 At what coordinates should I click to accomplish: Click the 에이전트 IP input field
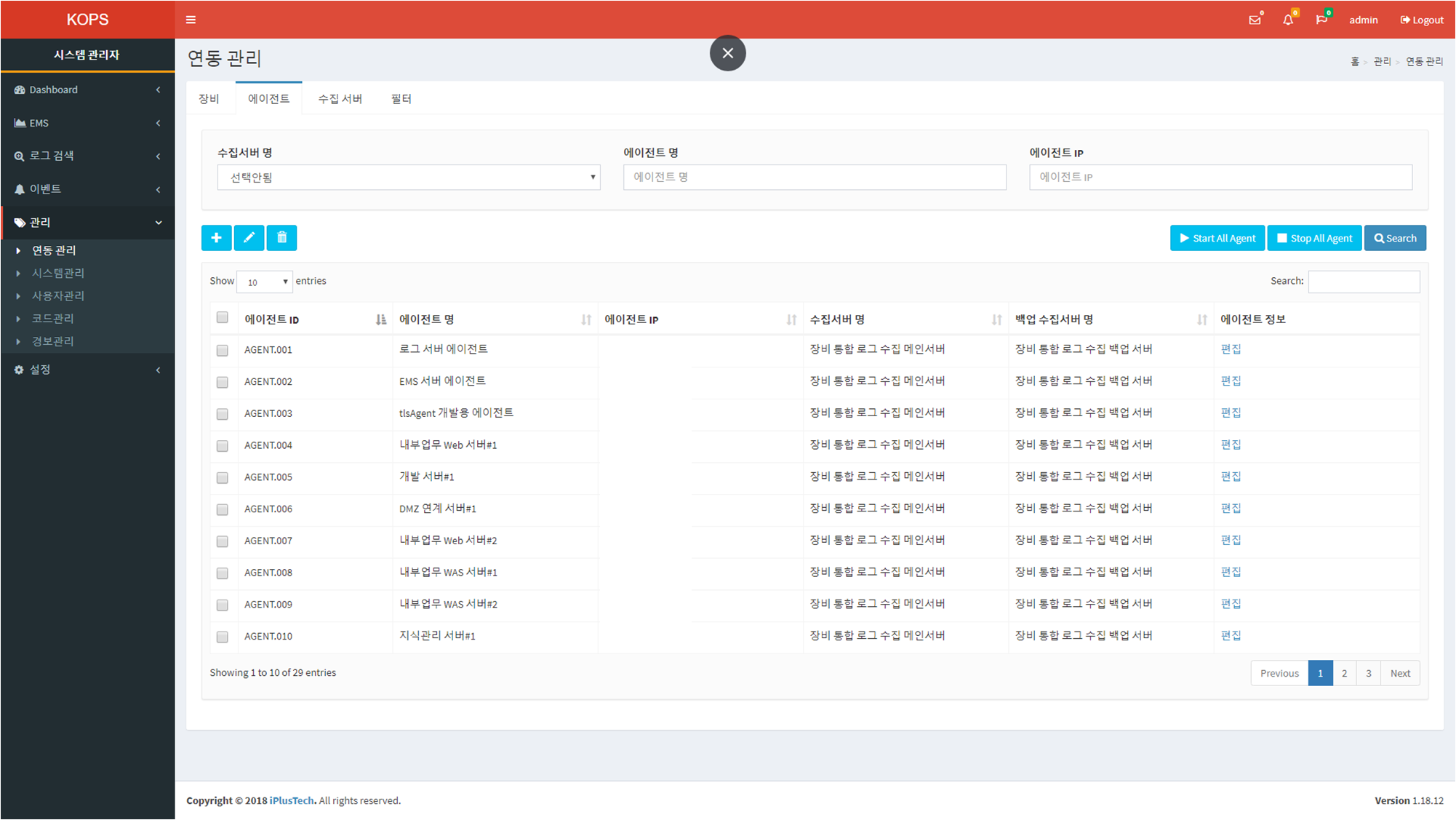point(1220,177)
